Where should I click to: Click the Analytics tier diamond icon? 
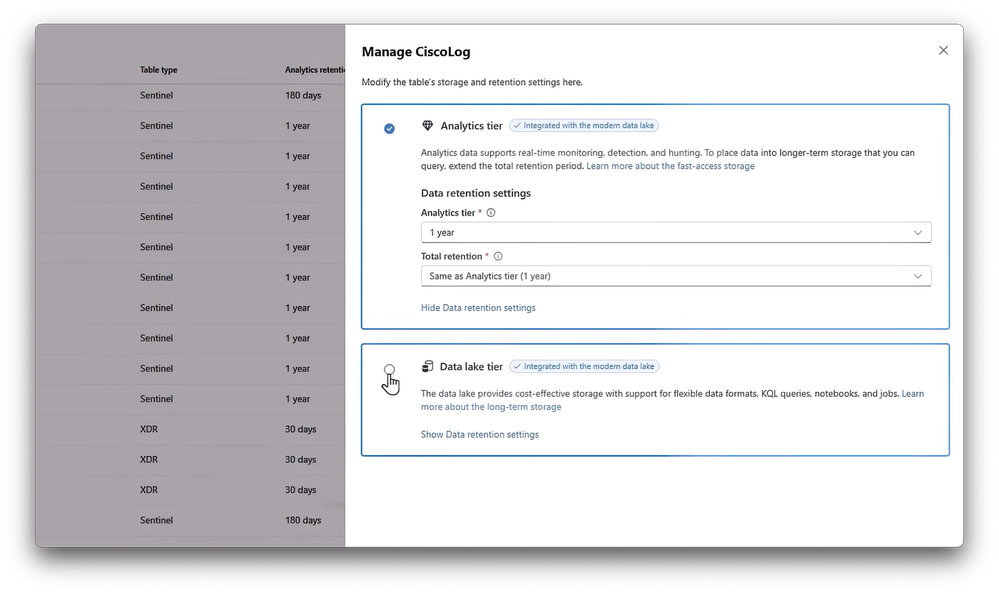tap(428, 126)
